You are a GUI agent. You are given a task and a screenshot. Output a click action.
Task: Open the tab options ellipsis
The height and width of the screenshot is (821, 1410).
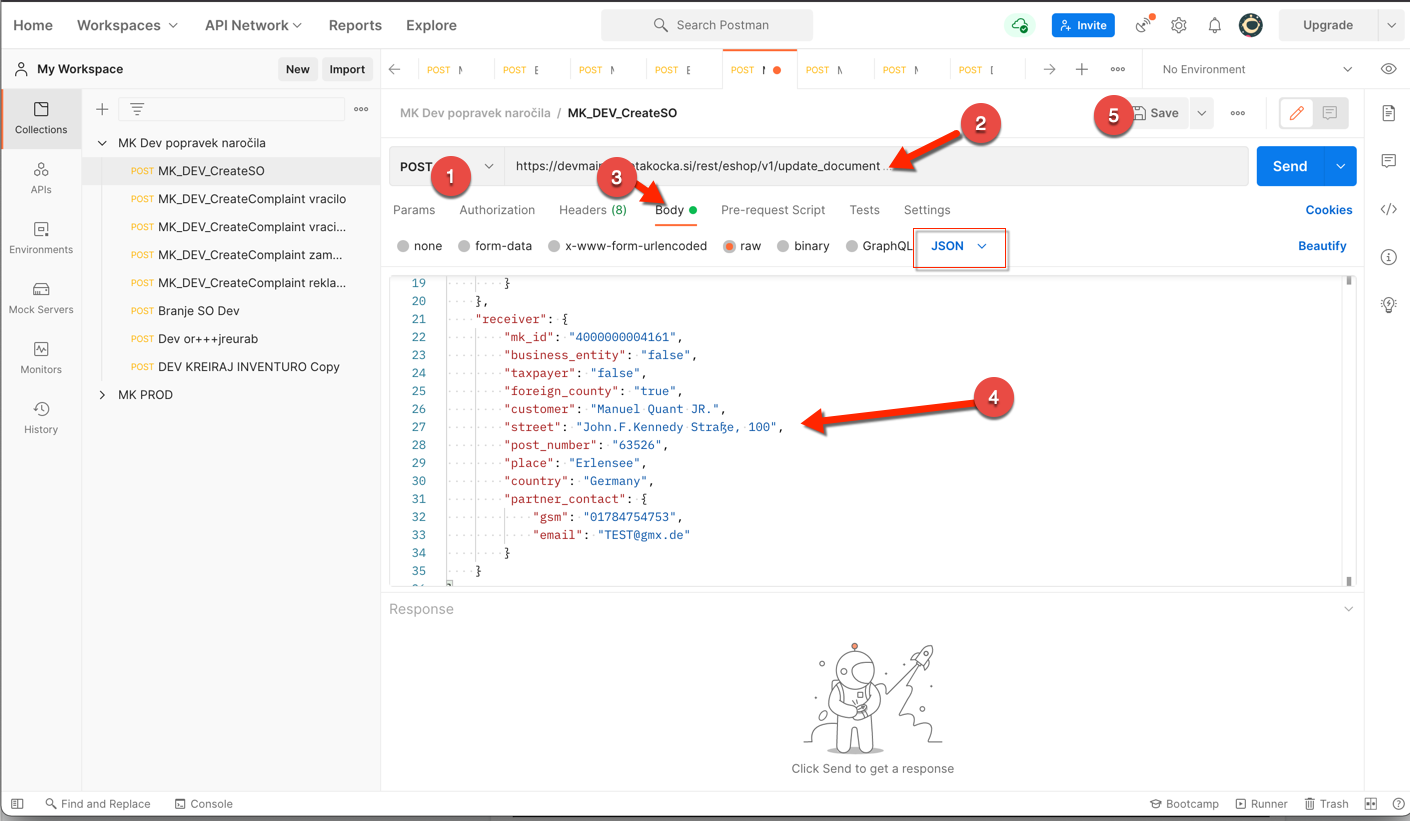(1118, 69)
